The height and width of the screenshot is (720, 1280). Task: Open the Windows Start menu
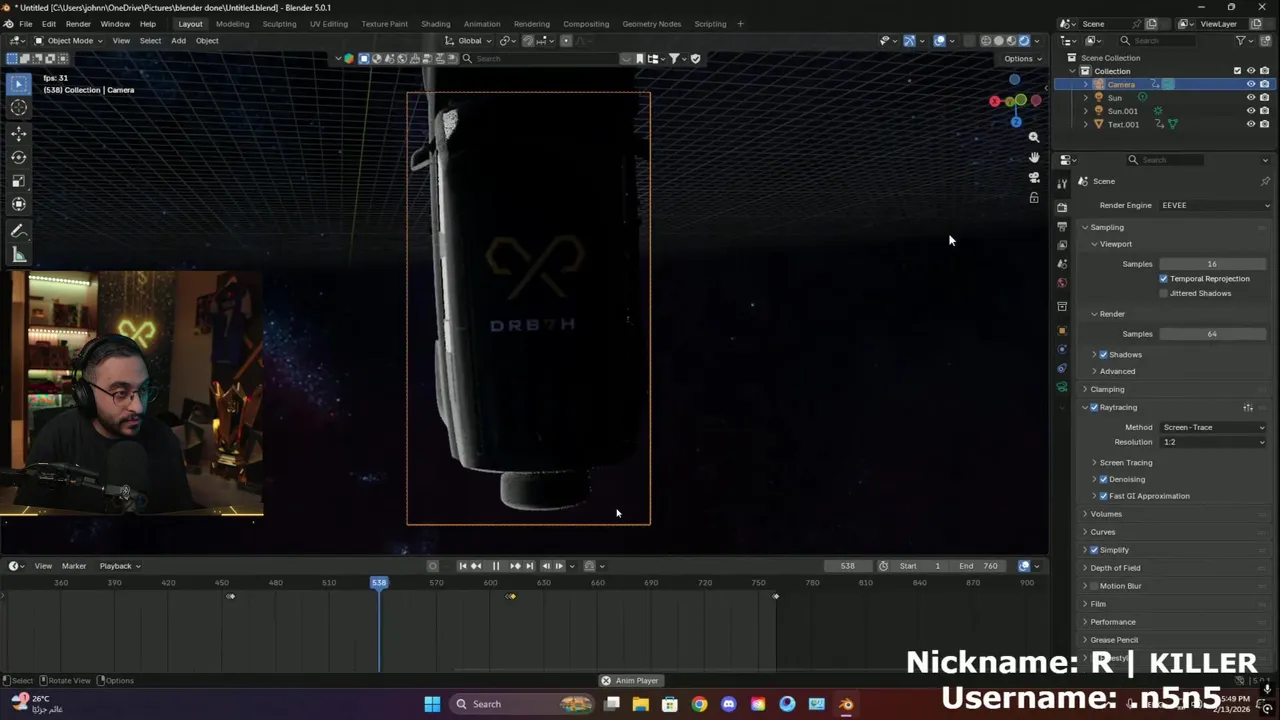(432, 704)
